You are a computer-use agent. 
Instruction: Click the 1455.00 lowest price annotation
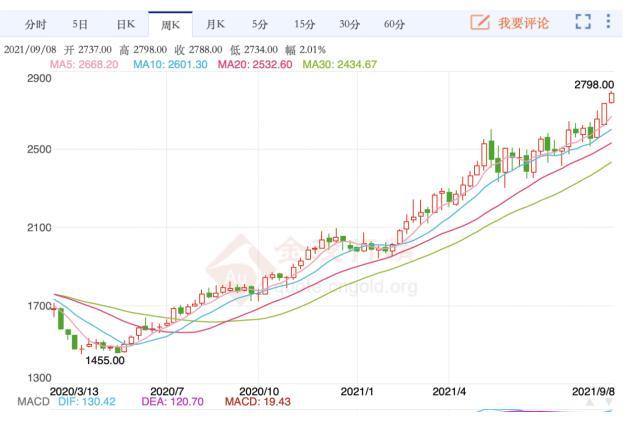105,361
